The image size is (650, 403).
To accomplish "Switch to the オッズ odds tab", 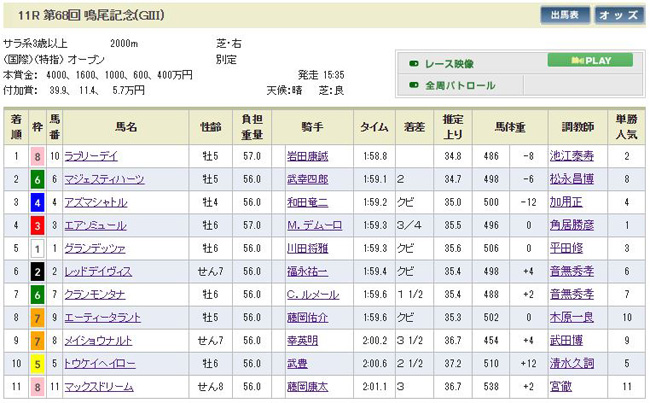I will click(620, 15).
